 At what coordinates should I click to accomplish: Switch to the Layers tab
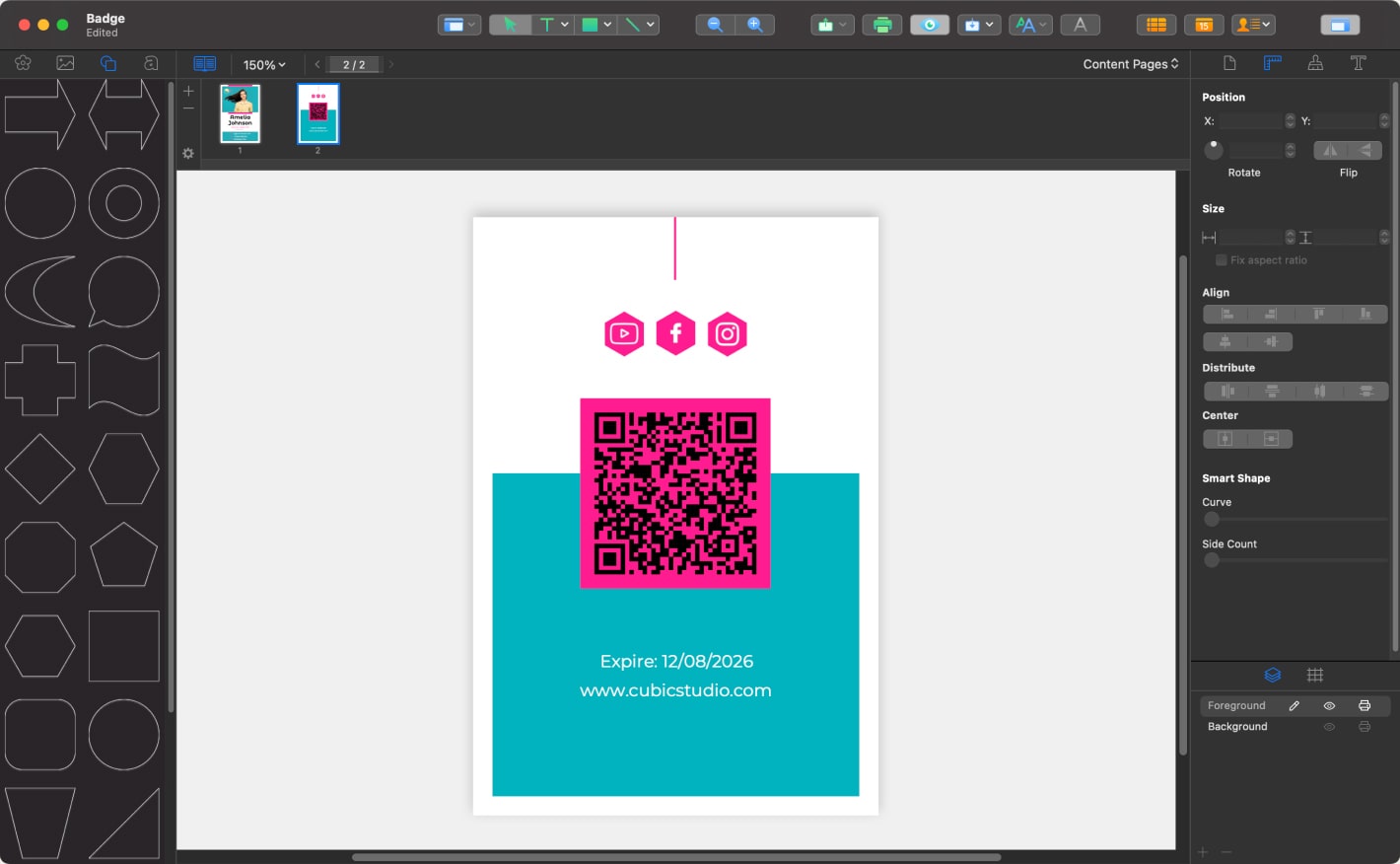[1273, 675]
